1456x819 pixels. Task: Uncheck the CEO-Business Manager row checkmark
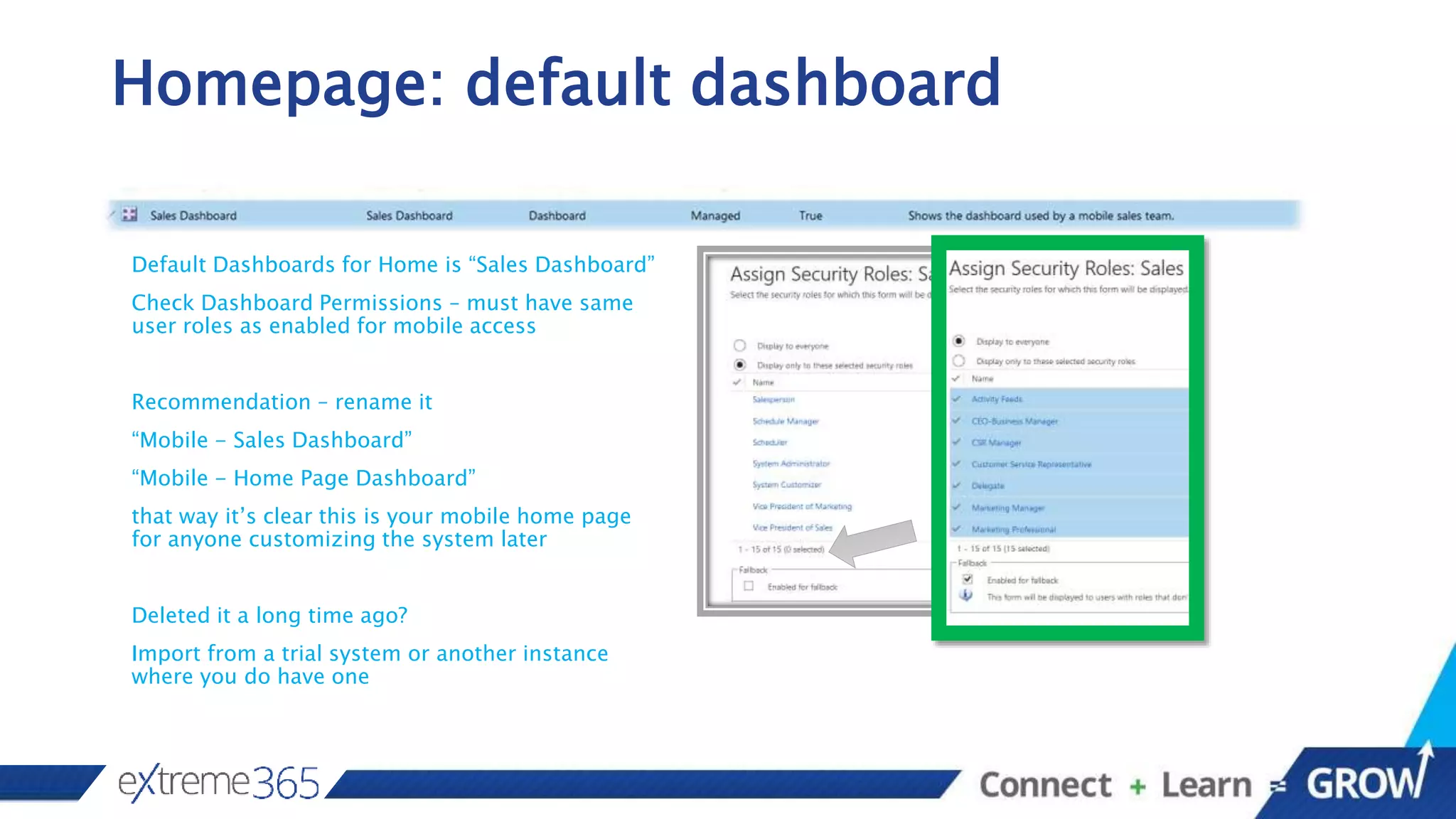pyautogui.click(x=956, y=421)
